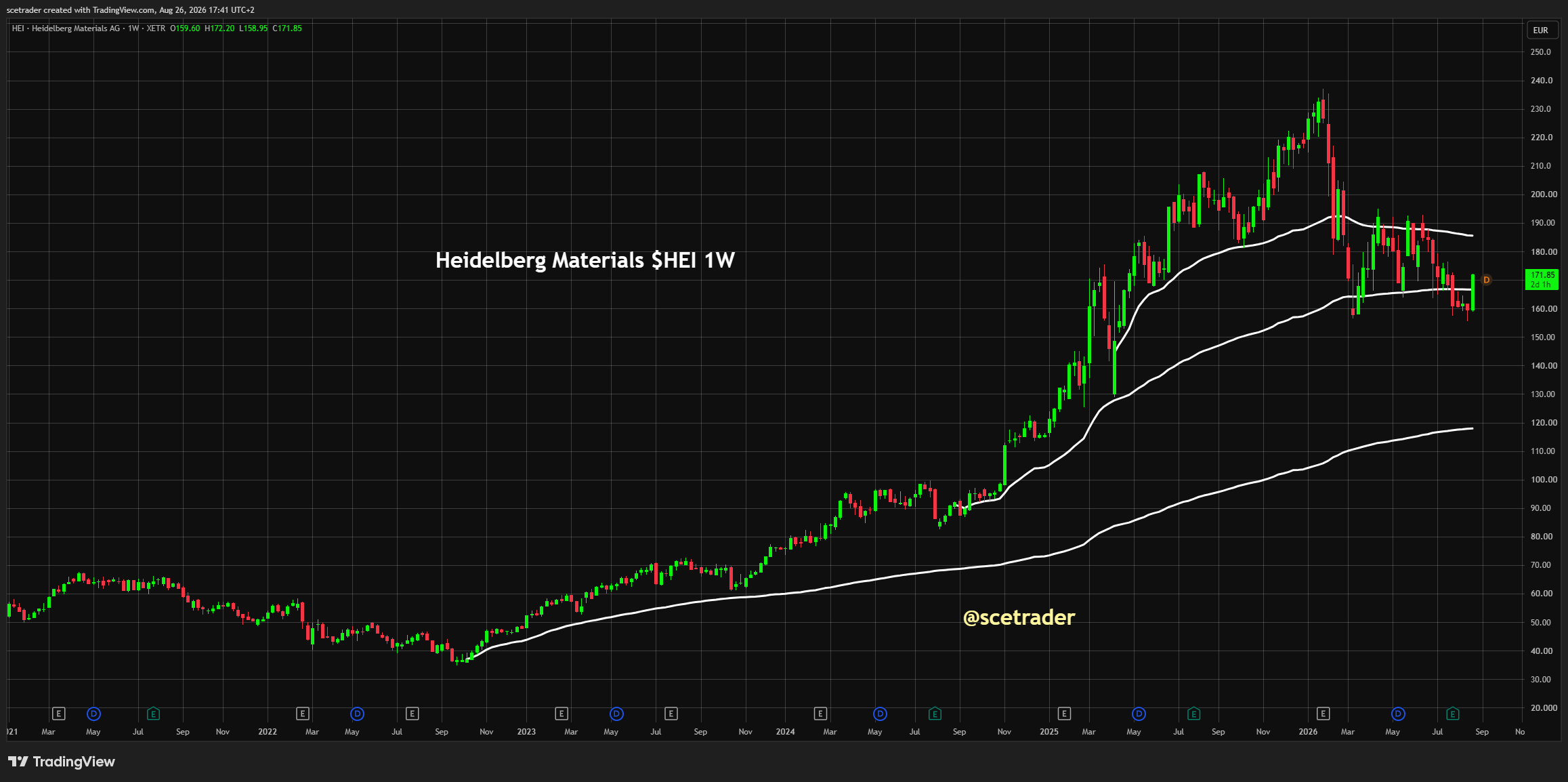Open the green E marker near Jul 2021
Viewport: 1568px width, 782px height.
tap(154, 714)
